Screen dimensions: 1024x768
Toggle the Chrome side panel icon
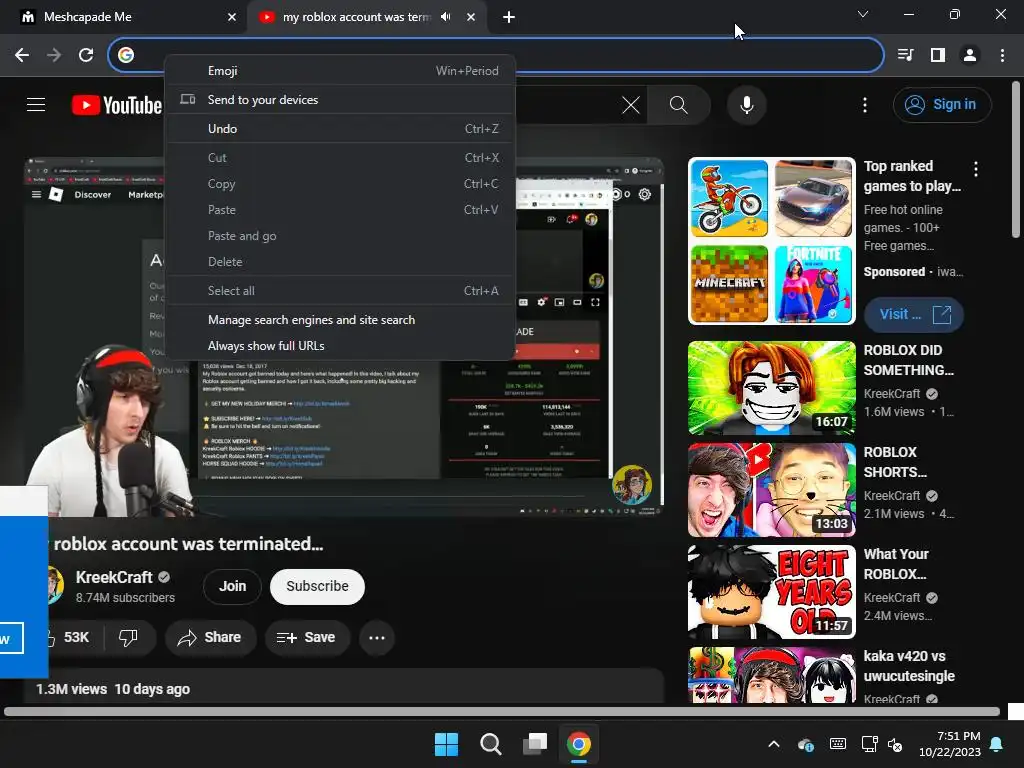pos(938,56)
